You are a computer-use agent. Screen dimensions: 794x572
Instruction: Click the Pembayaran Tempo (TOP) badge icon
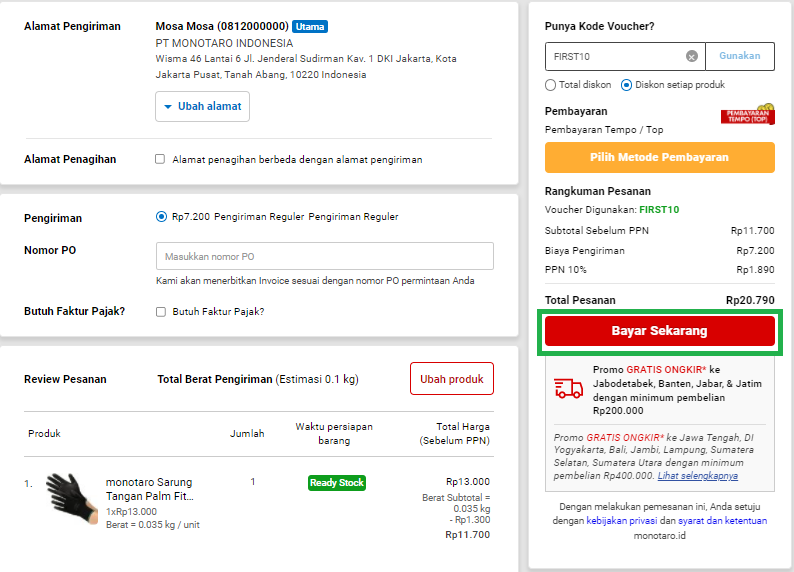pos(748,115)
